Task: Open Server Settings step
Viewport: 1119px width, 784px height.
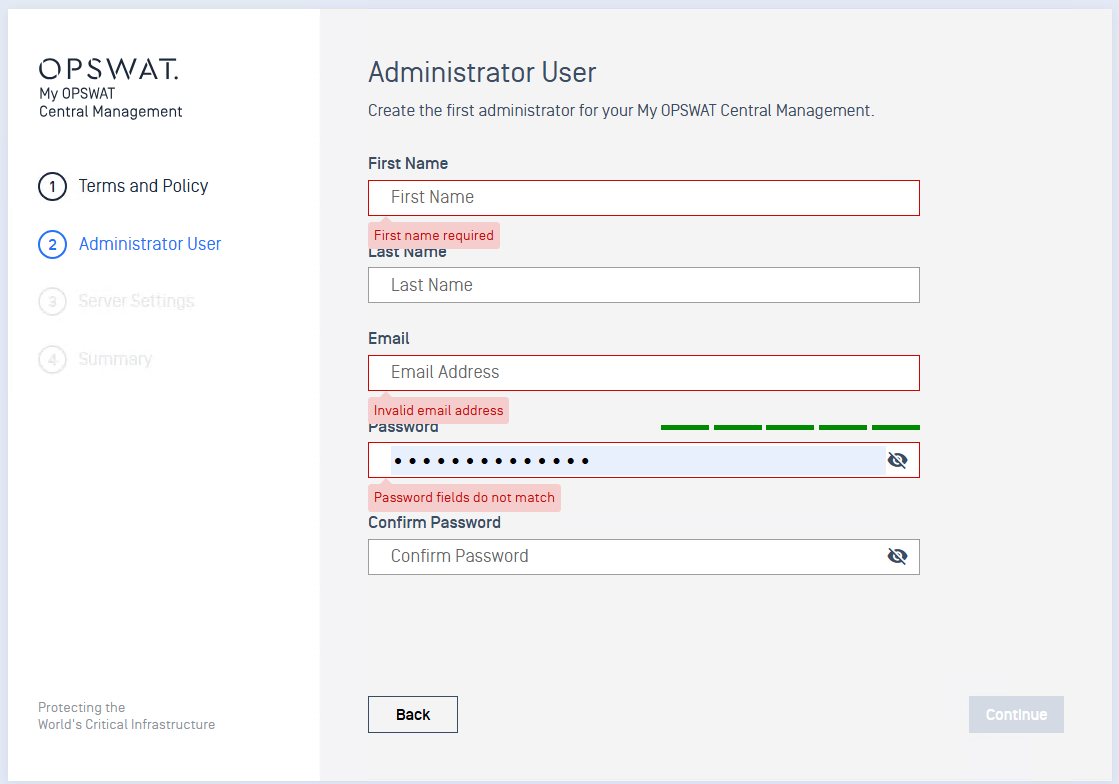Action: 136,301
